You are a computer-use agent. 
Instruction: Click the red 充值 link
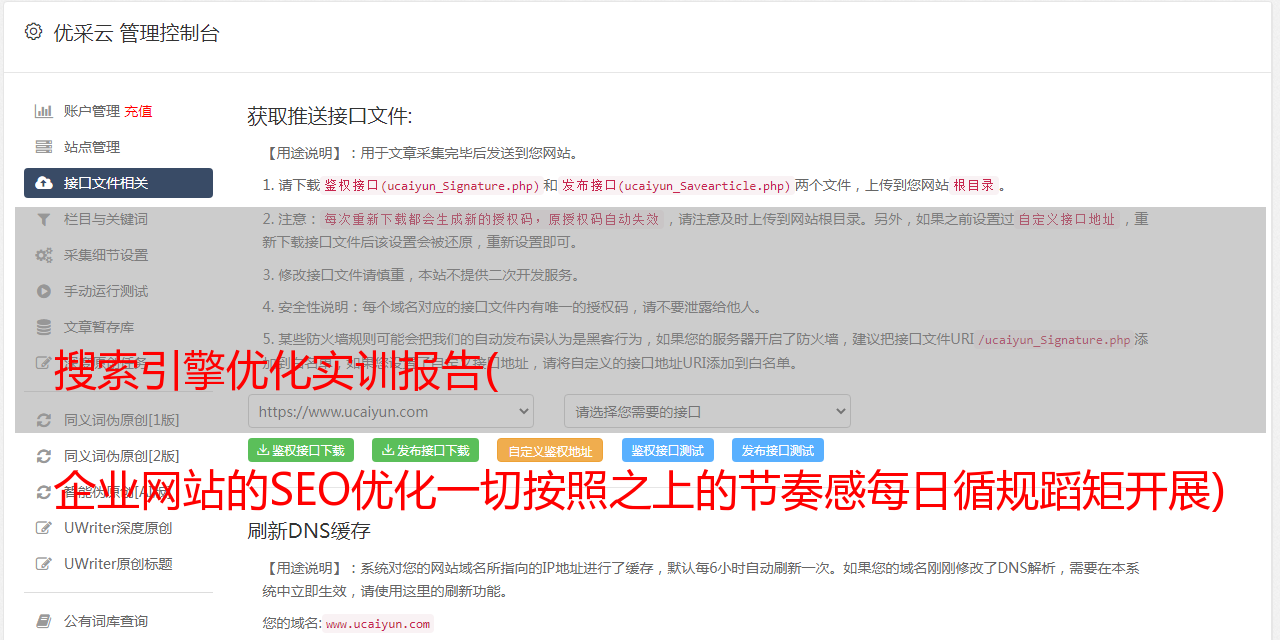[138, 111]
